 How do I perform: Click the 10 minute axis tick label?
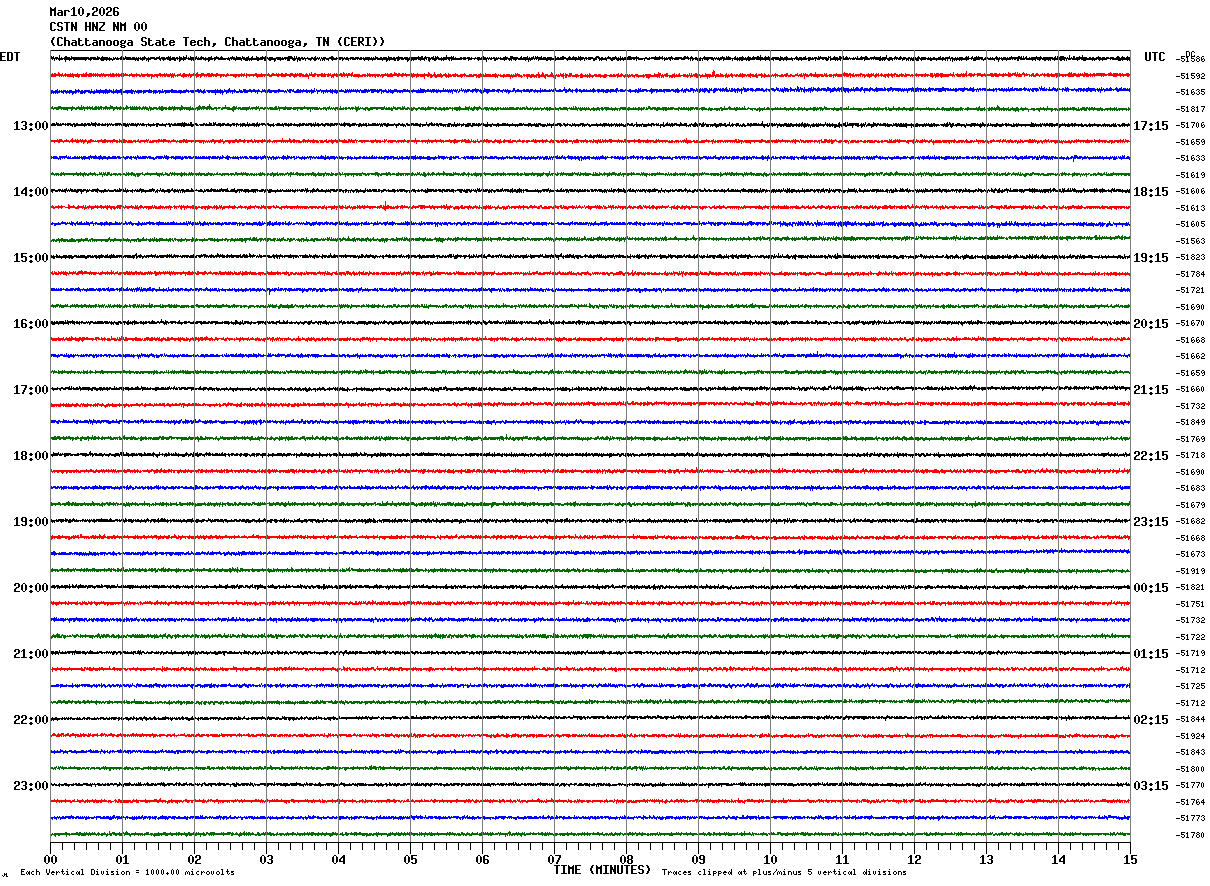point(770,860)
